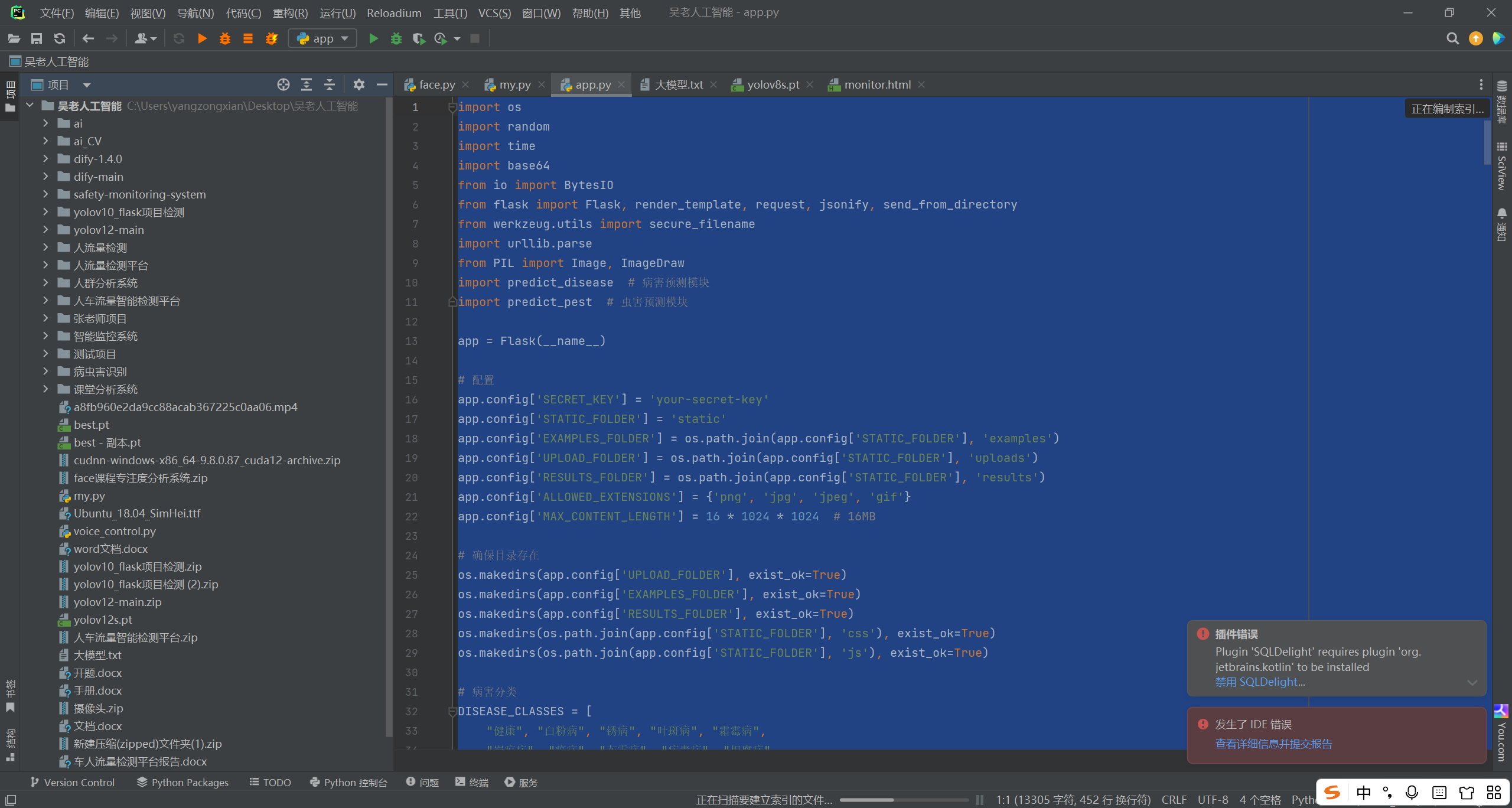Screen dimensions: 1512x808
Task: Open the Version Control tool window
Action: coord(72,782)
